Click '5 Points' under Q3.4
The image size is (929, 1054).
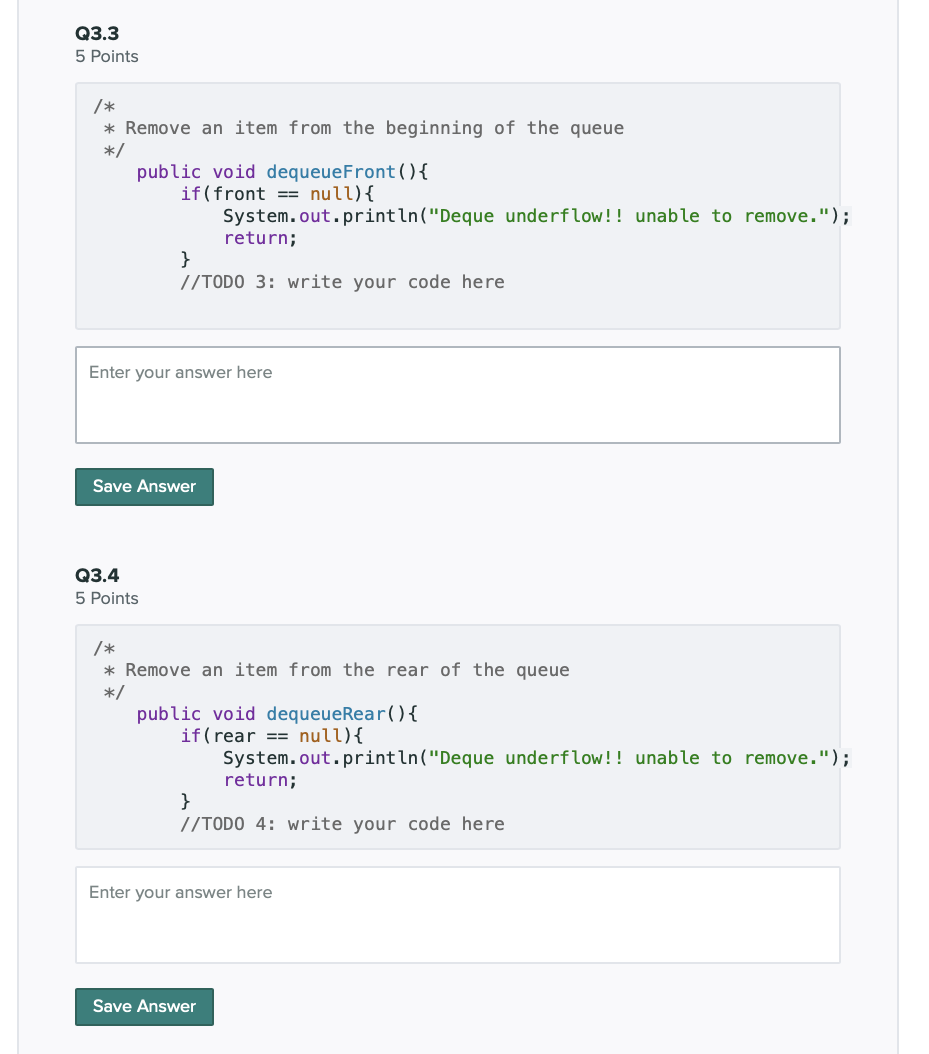click(x=107, y=598)
